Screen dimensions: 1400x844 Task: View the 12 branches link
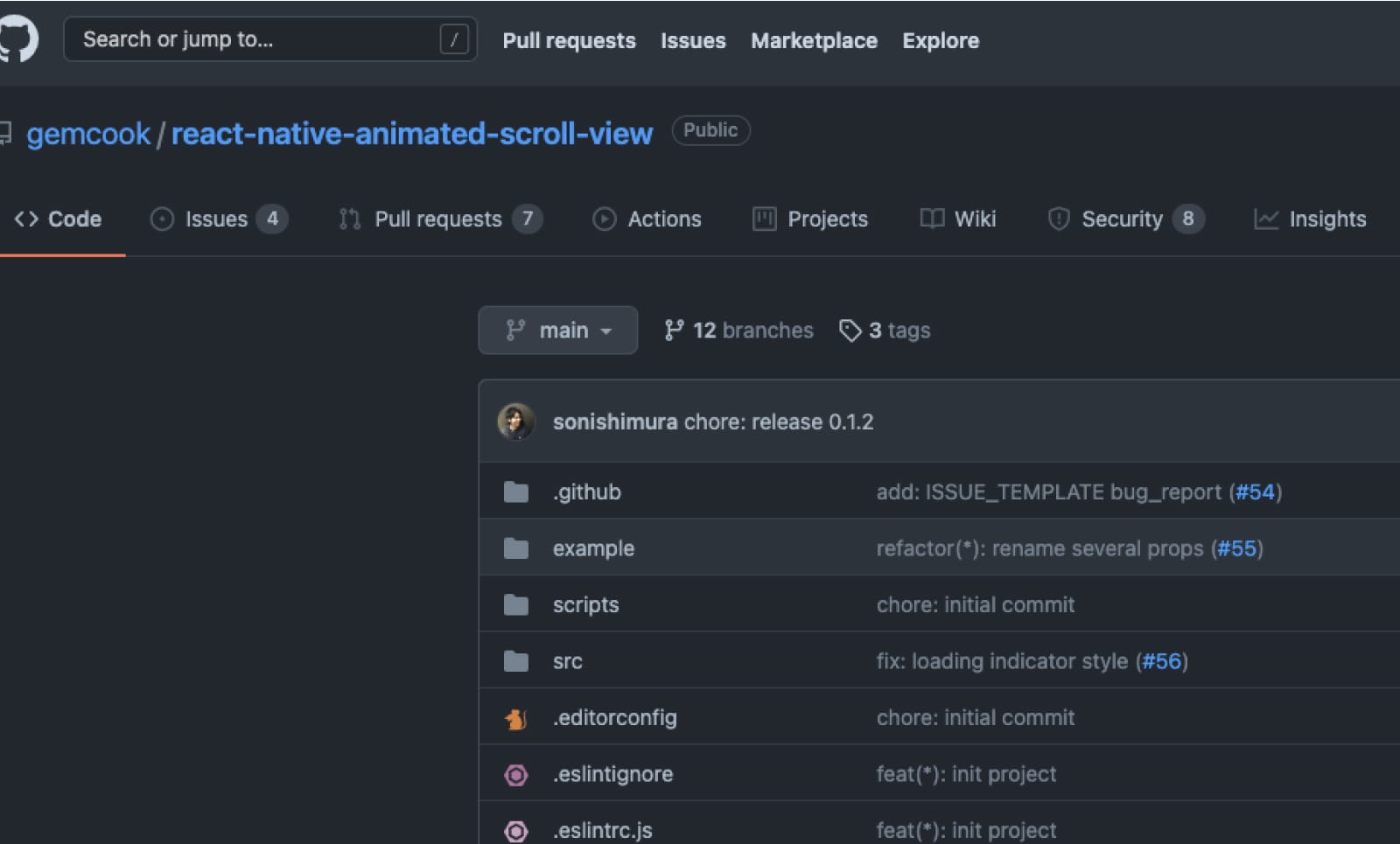(739, 331)
